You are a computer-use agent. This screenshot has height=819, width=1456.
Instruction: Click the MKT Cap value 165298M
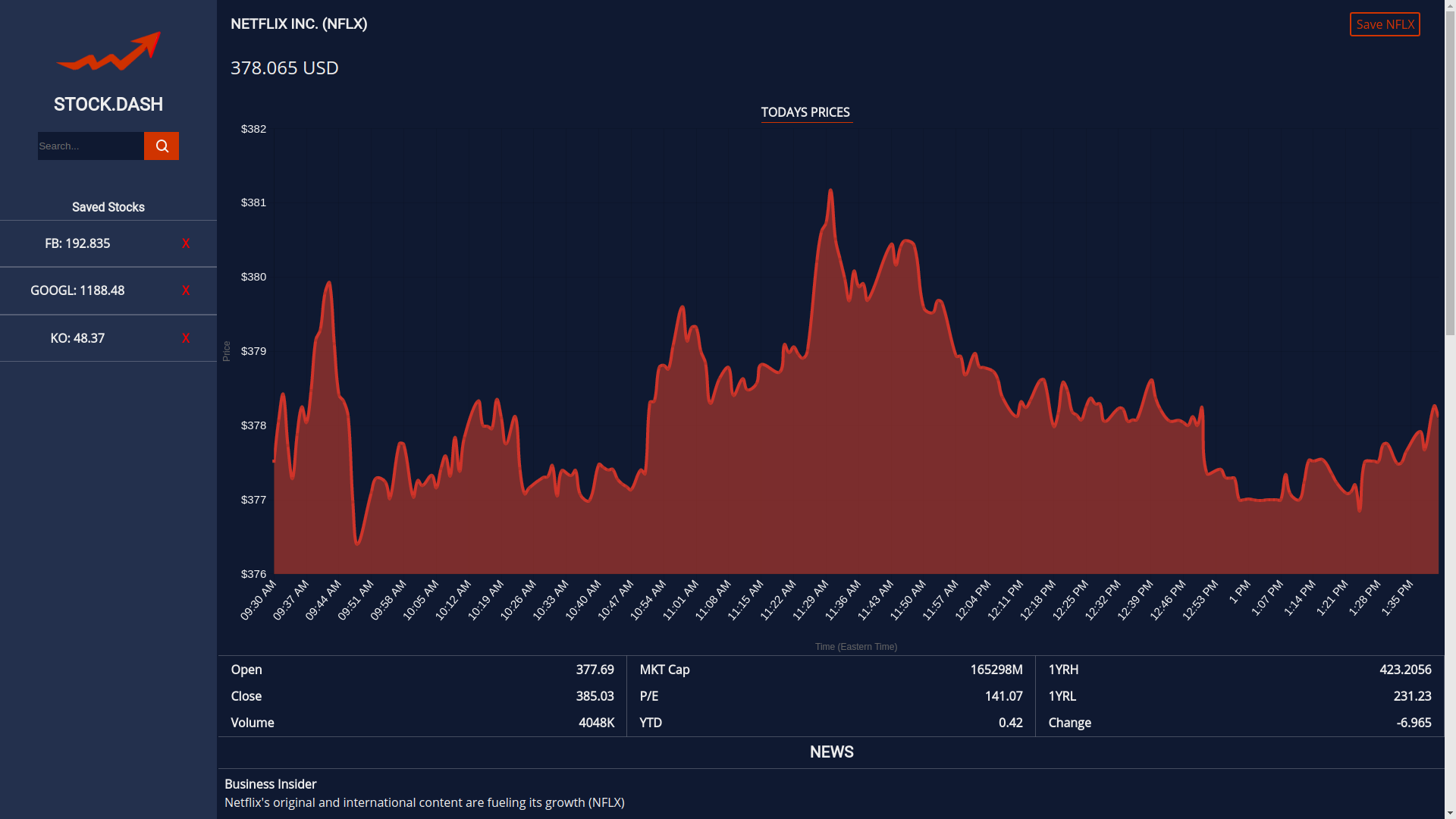click(x=996, y=670)
